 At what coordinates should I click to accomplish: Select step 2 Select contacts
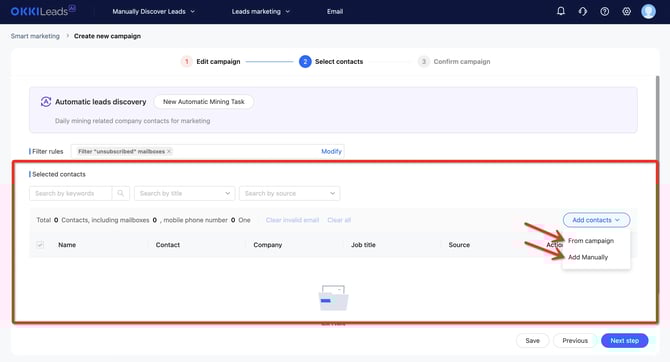(331, 62)
